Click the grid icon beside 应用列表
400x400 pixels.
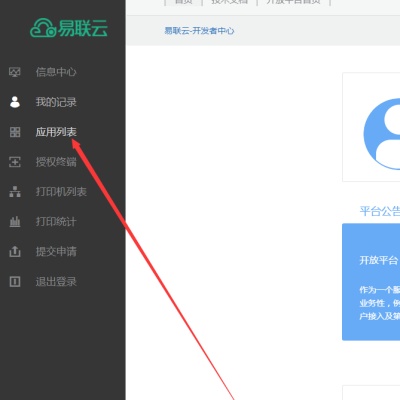point(15,132)
